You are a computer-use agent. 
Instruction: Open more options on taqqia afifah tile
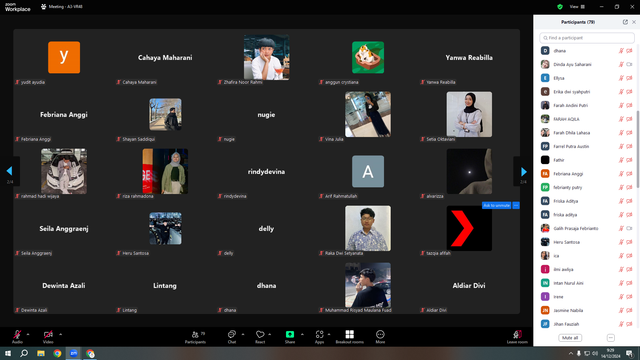516,205
